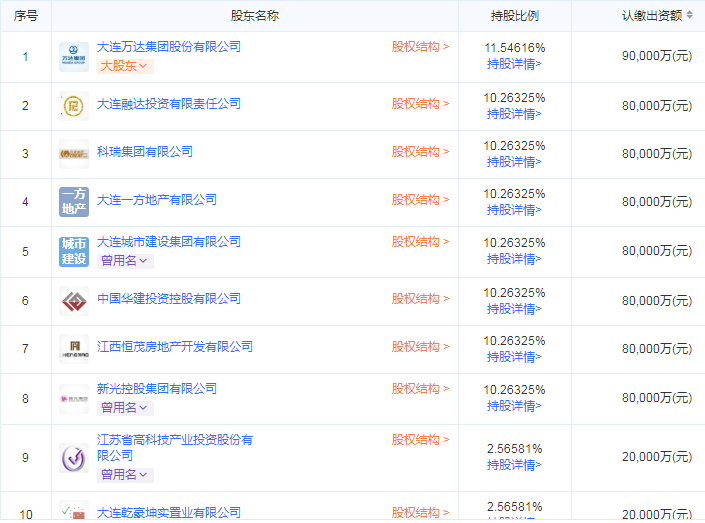The height and width of the screenshot is (523, 705).
Task: Open 持股详情 in row 4
Action: coord(514,210)
